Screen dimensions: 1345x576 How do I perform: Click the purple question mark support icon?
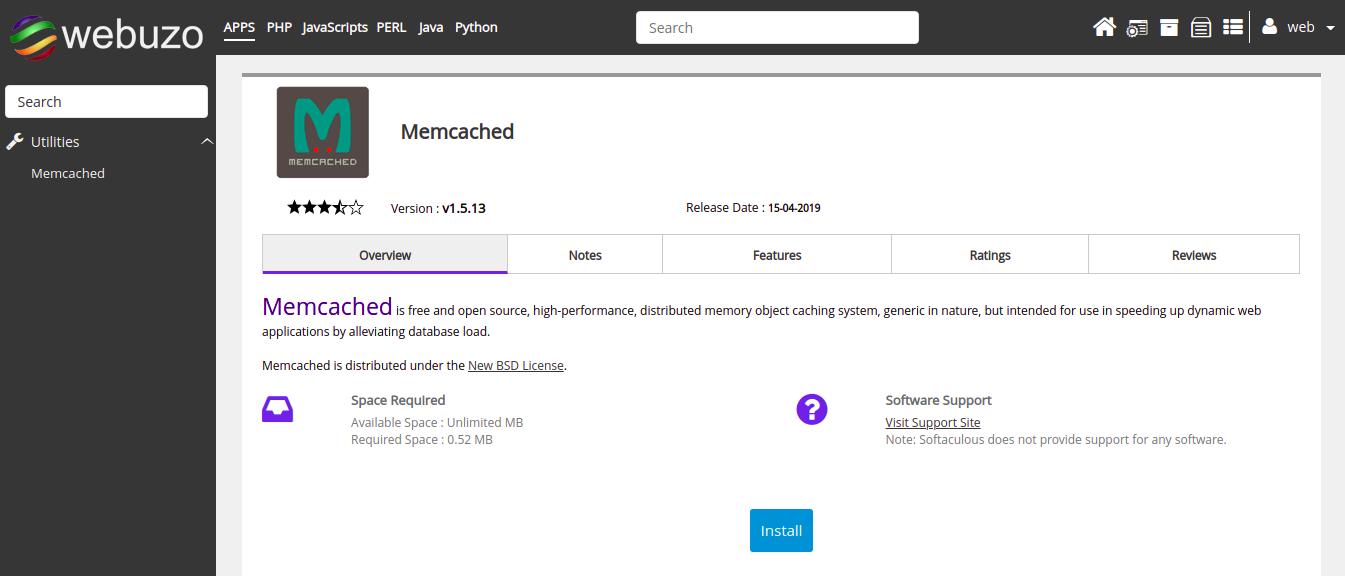click(x=812, y=409)
